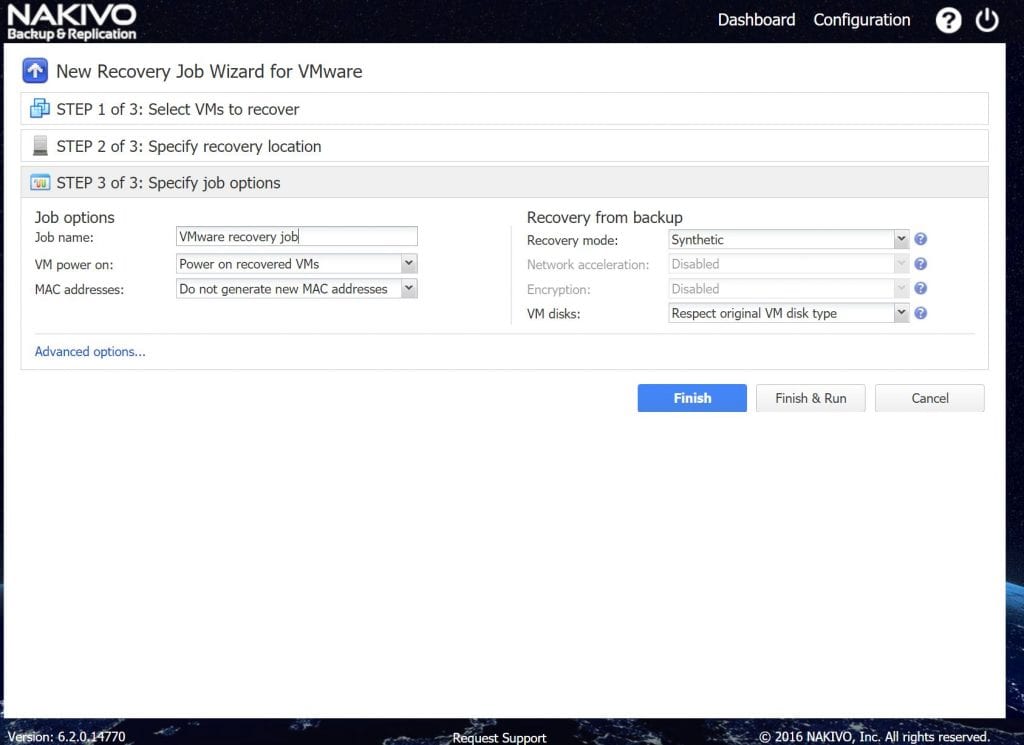This screenshot has height=745, width=1024.
Task: Click the NAKIVO Backup & Replication logo
Action: (x=70, y=18)
